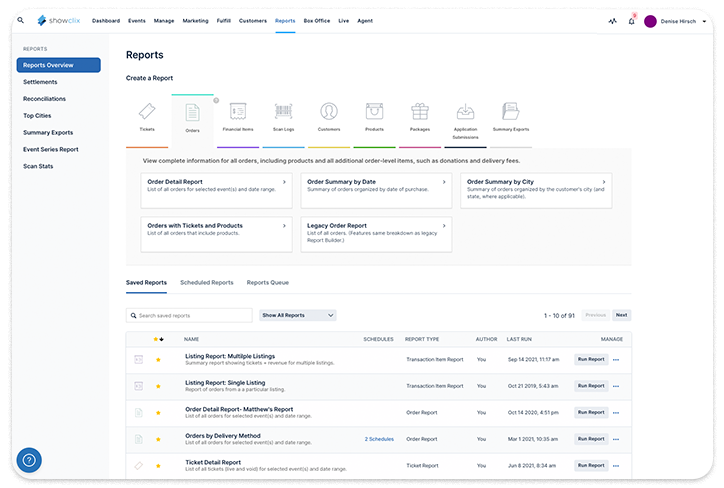The width and height of the screenshot is (724, 488).
Task: Select the Customers report category icon
Action: click(329, 111)
